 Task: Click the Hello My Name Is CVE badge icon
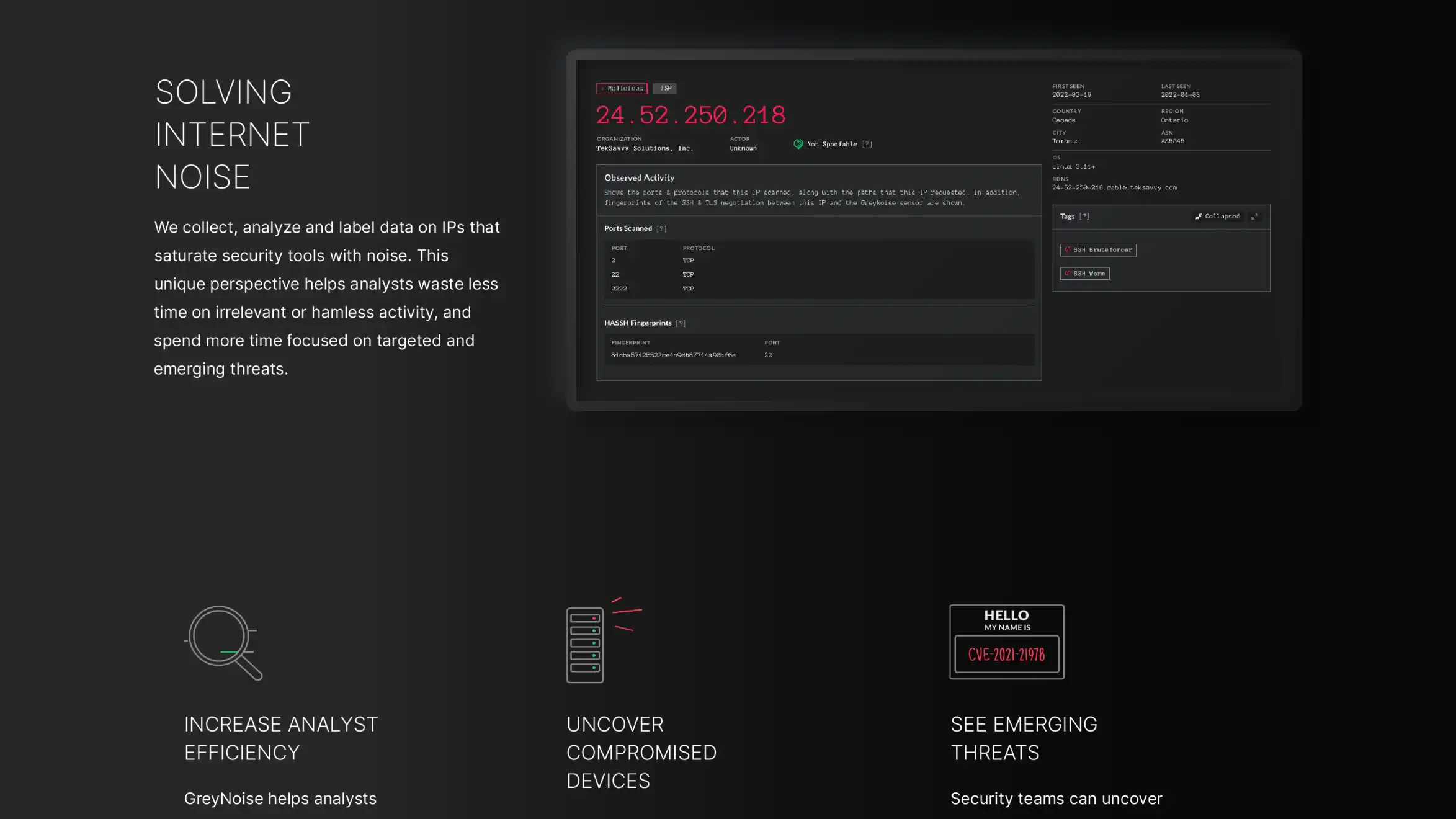point(1006,642)
